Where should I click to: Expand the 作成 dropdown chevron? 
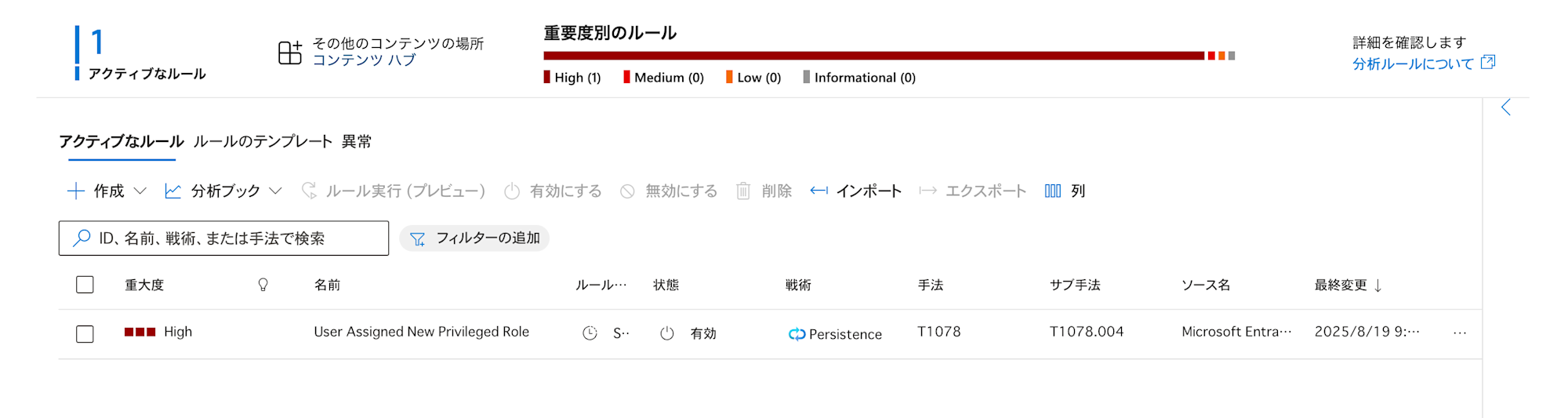coord(140,191)
